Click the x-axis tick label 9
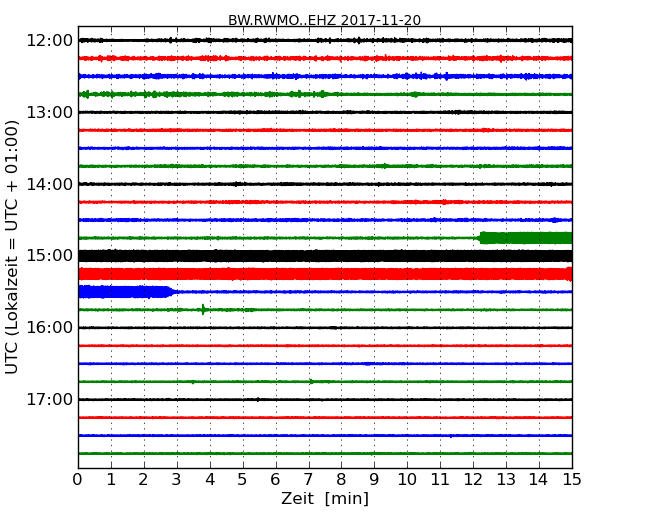The image size is (650, 520). pos(374,479)
